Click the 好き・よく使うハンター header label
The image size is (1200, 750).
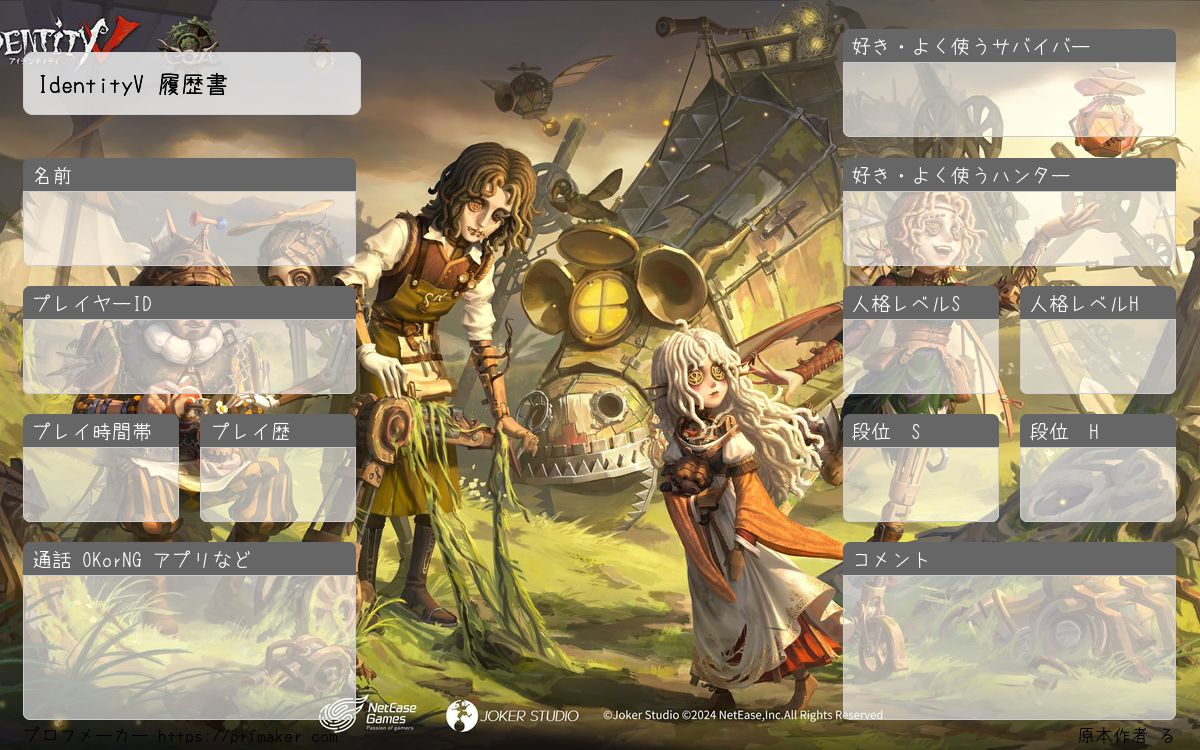[x=1009, y=175]
